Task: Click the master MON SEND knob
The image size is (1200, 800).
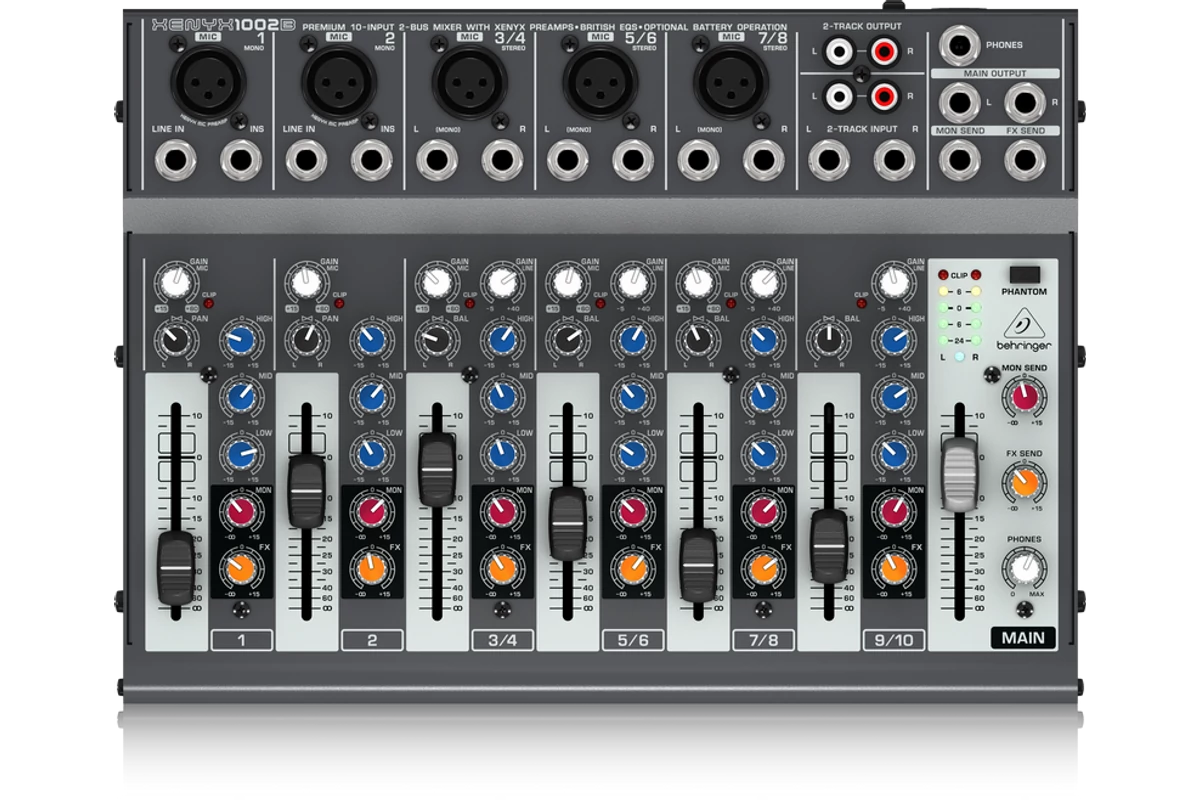Action: [x=1024, y=398]
